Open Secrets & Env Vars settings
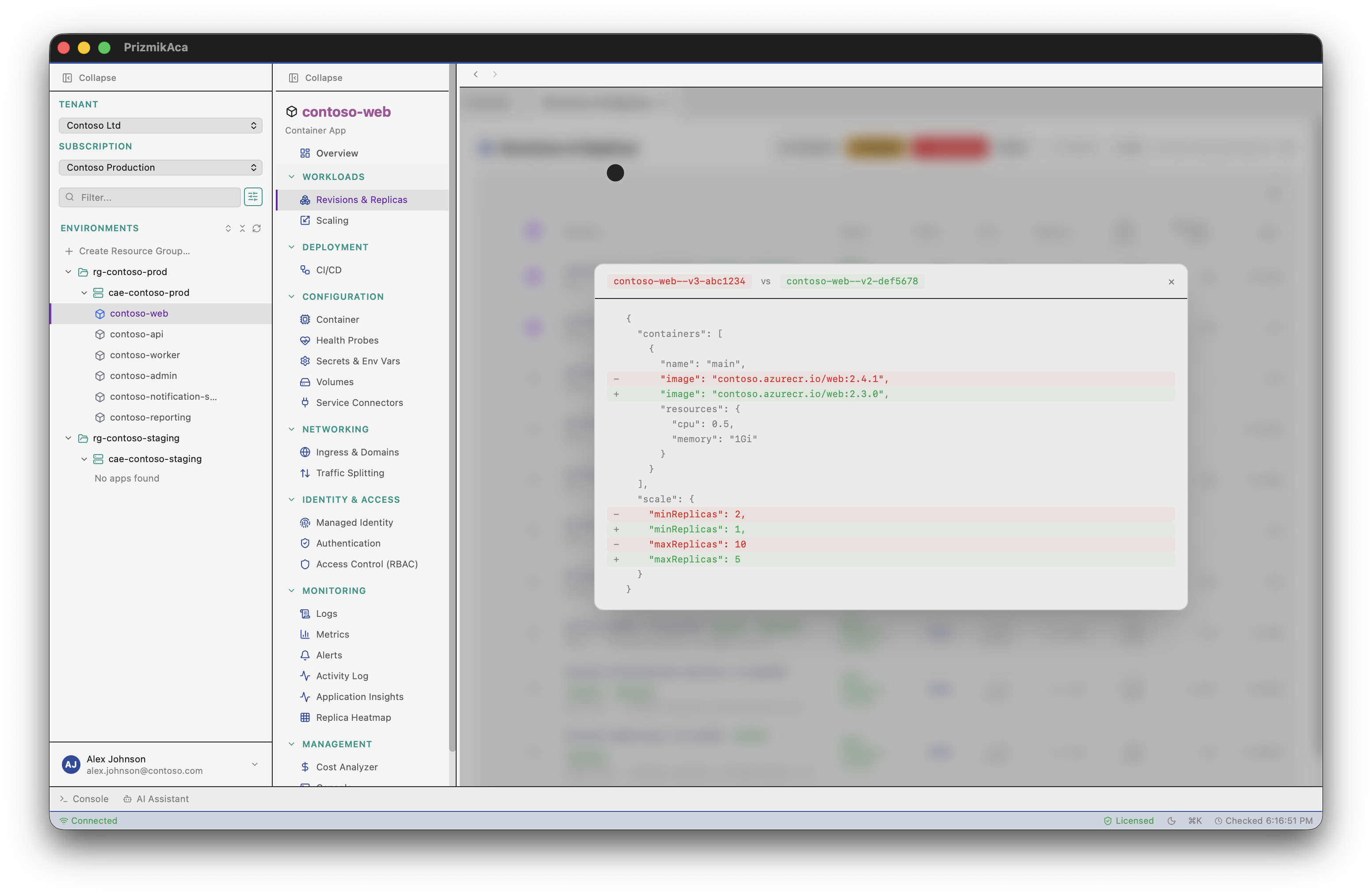The image size is (1372, 895). pos(358,360)
